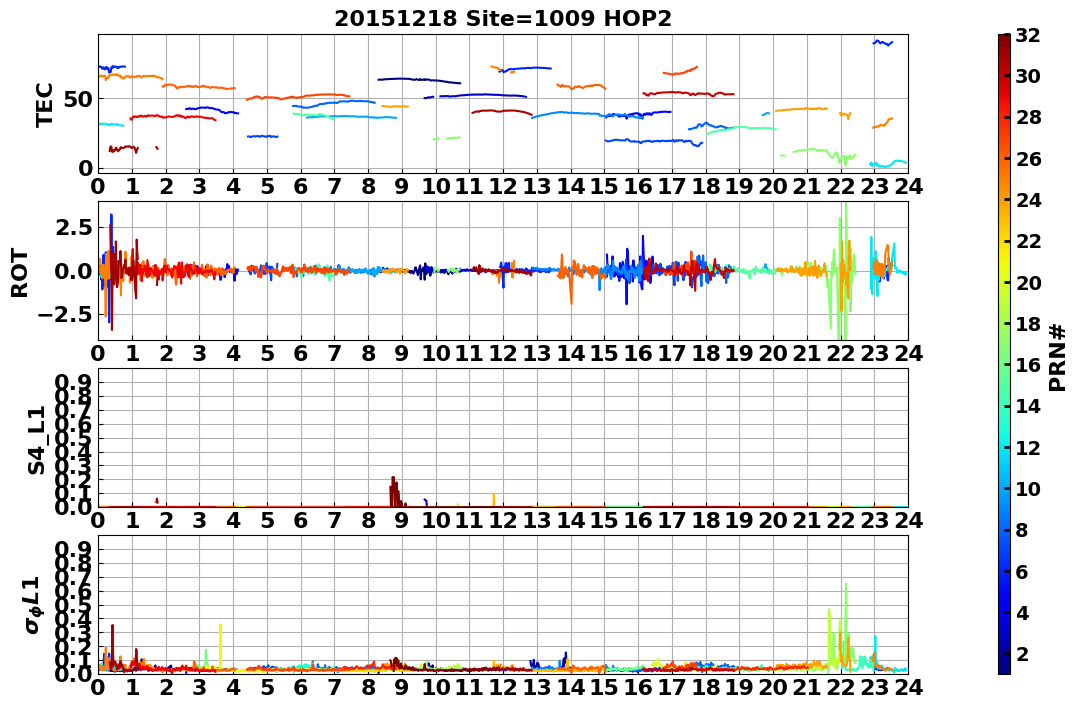Click the dark navy TEC trace between hours 8 and 11
This screenshot has width=1077, height=709.
(x=419, y=80)
